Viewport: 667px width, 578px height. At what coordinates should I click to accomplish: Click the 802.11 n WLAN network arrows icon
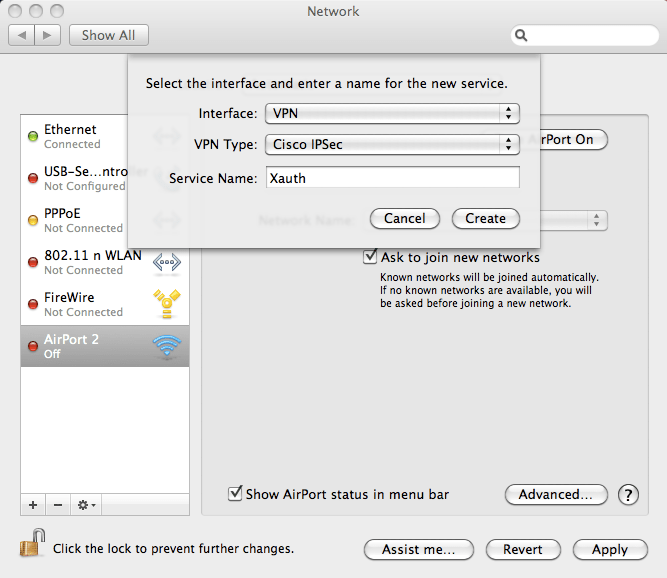167,262
